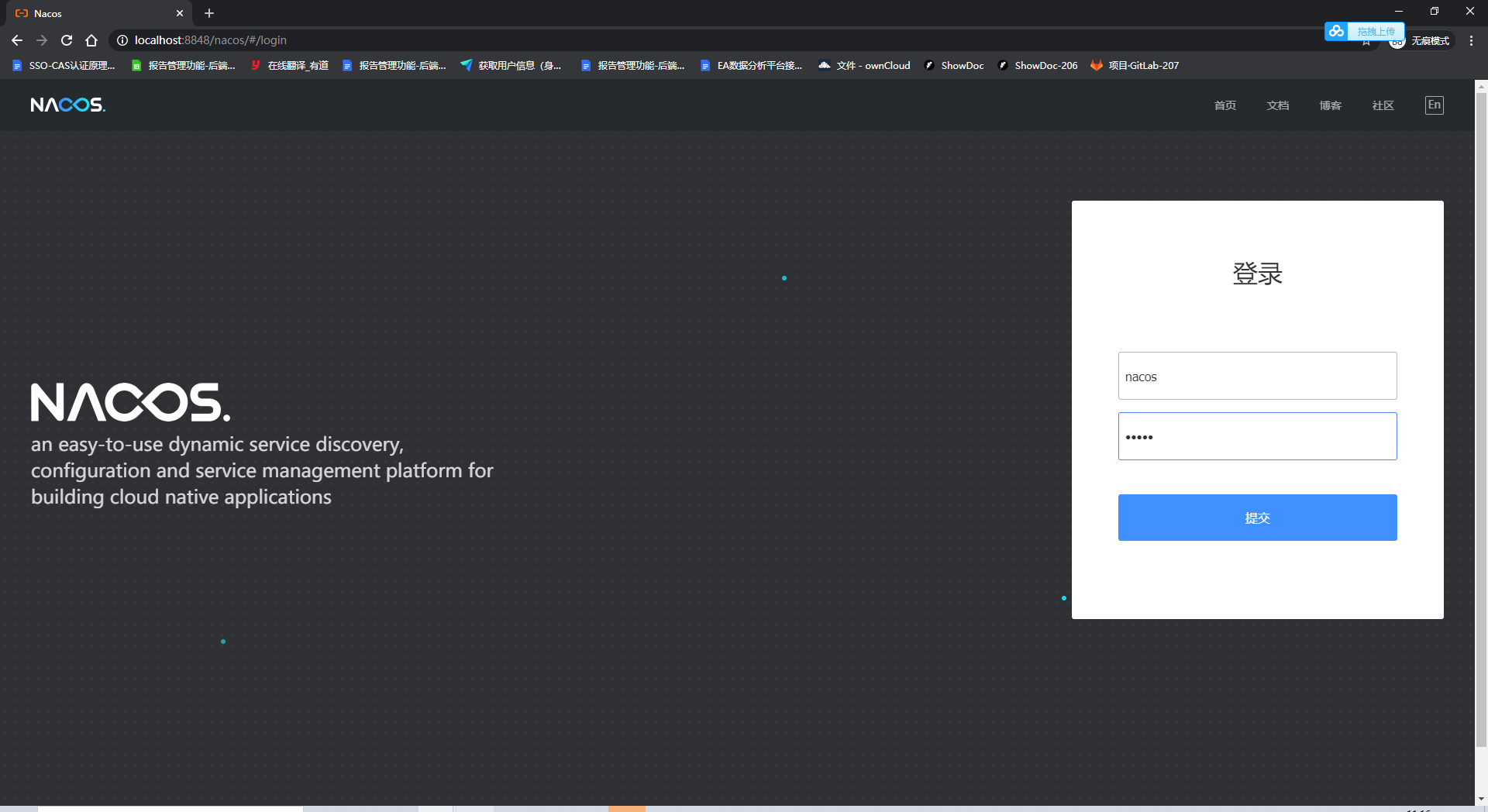1488x812 pixels.
Task: Click the large NACOS hero logo
Action: pos(130,402)
